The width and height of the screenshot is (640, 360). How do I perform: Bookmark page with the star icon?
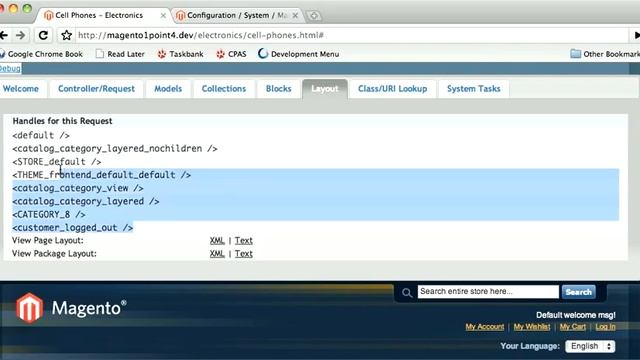click(67, 36)
